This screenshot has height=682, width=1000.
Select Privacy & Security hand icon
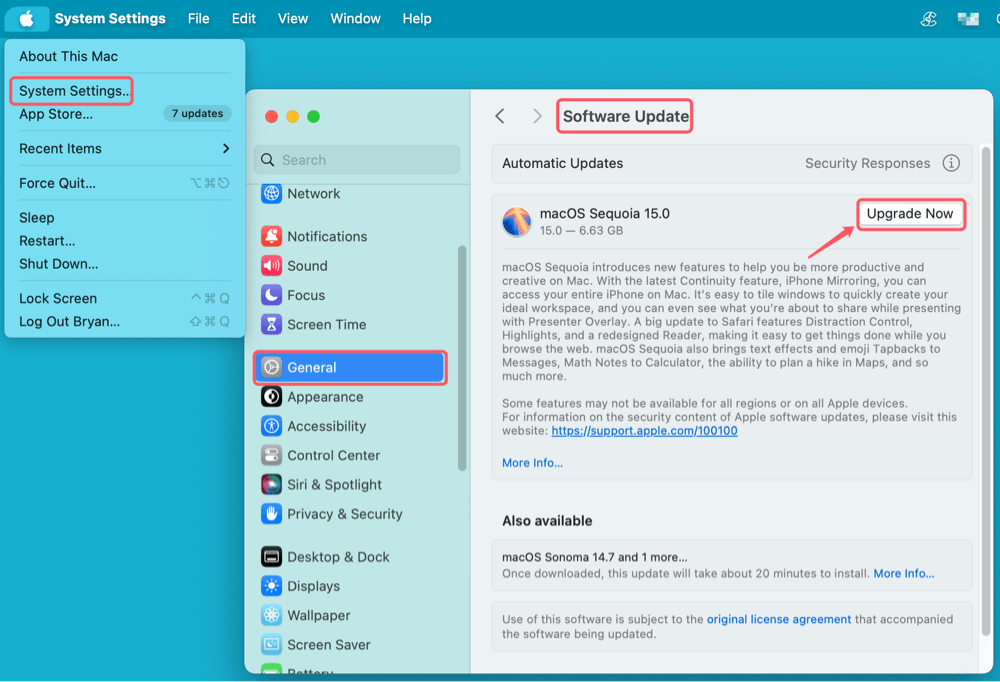pyautogui.click(x=271, y=514)
